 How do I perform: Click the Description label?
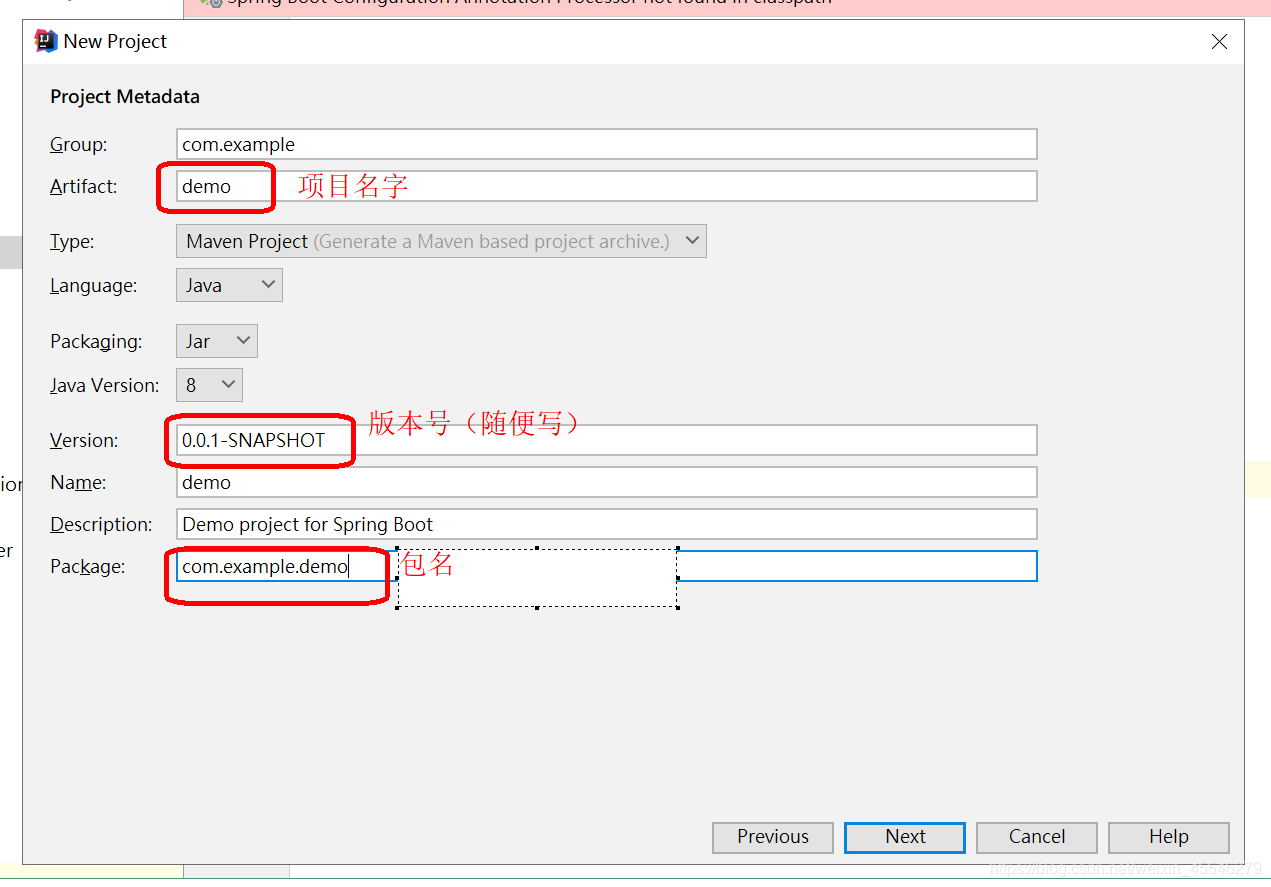101,525
